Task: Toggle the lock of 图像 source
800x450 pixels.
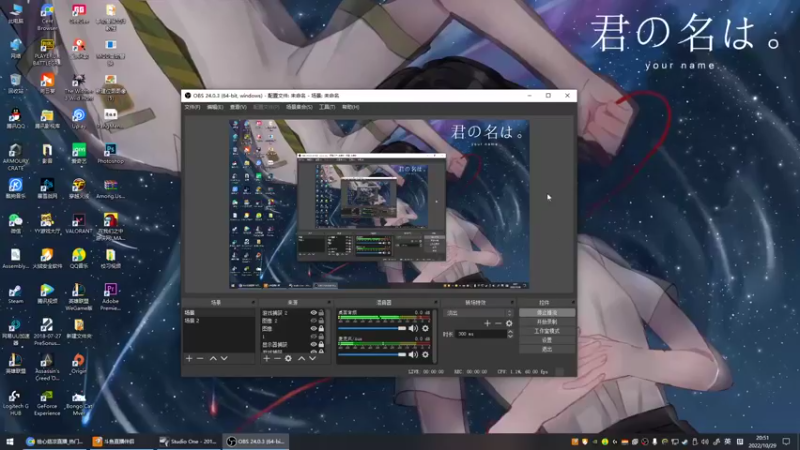Action: click(321, 329)
